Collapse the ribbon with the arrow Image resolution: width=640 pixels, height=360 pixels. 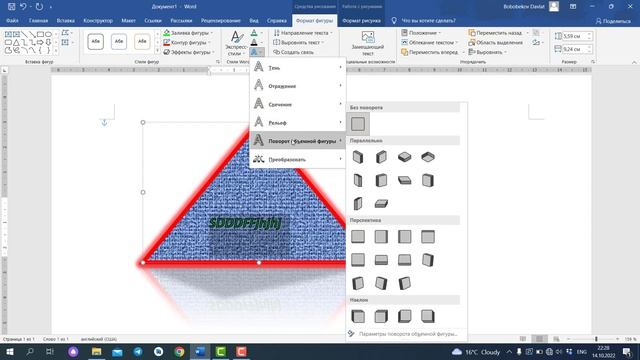[x=634, y=62]
